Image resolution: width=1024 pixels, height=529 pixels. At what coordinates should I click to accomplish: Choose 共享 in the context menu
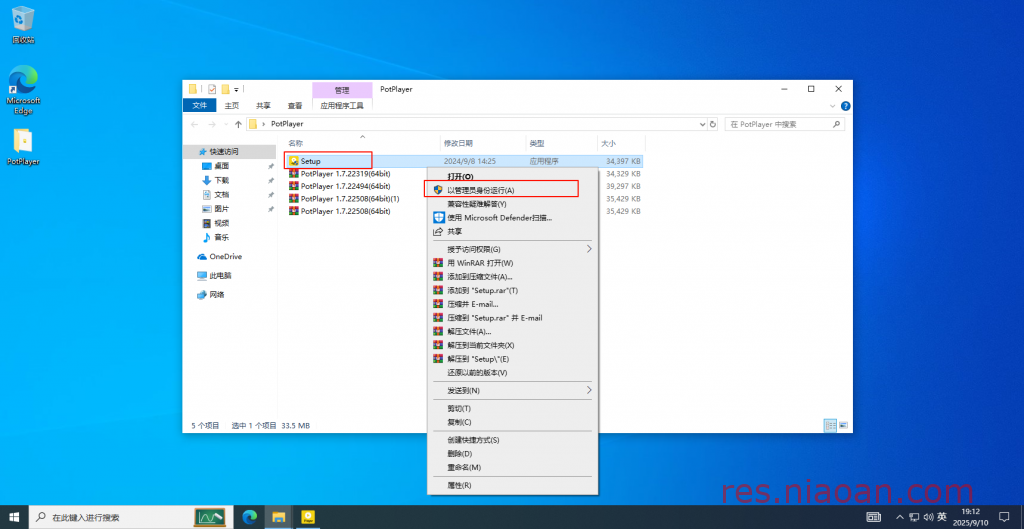point(513,231)
